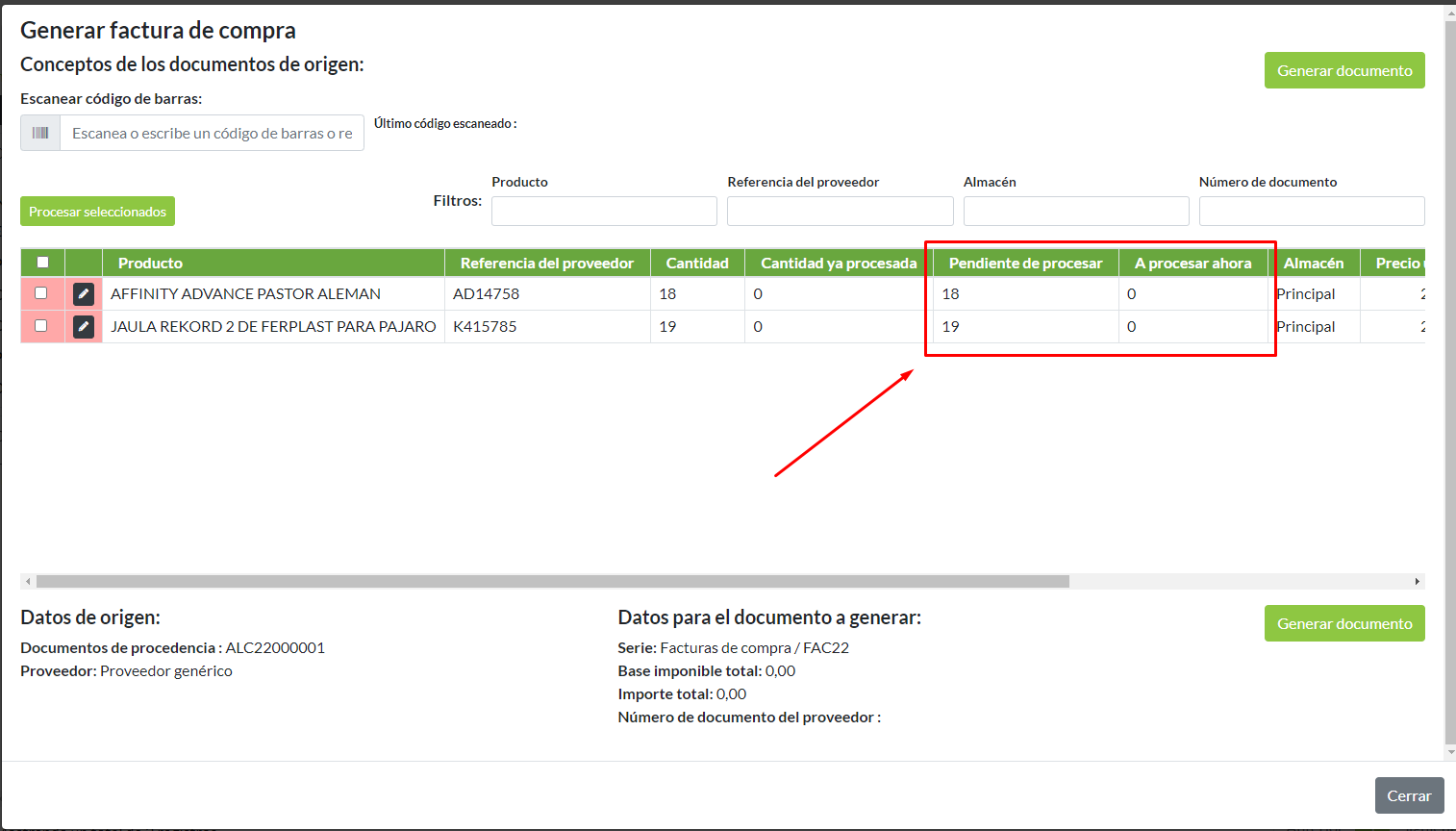Sort by Referencia del proveedor column header
This screenshot has height=831, width=1456.
tap(546, 264)
